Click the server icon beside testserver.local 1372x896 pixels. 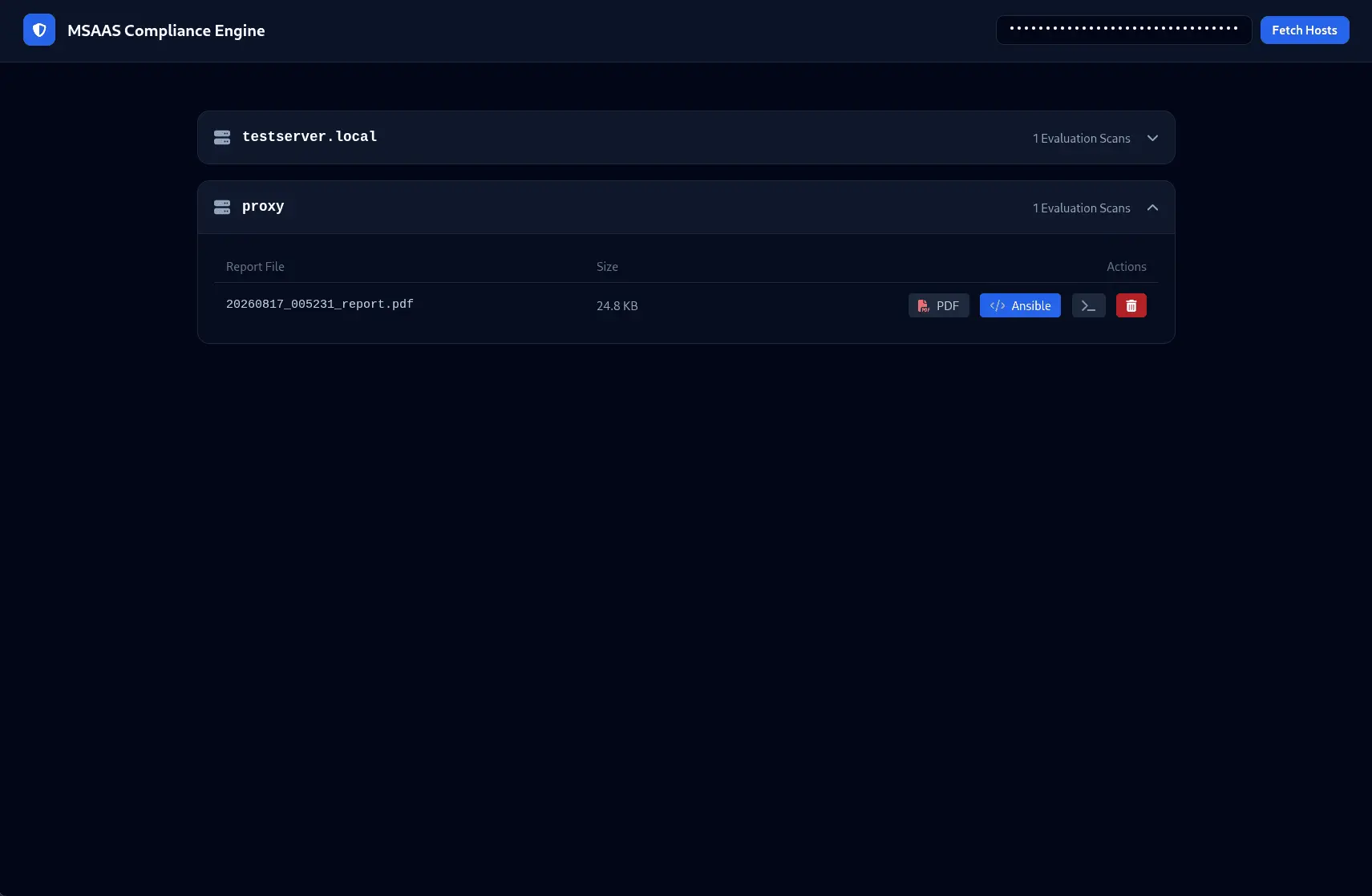222,138
